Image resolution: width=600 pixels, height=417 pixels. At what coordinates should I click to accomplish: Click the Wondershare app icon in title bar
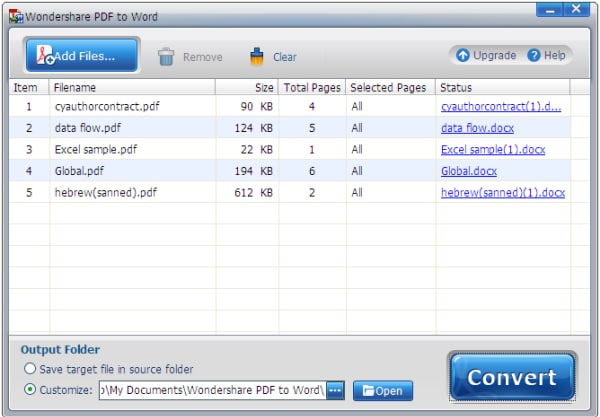pos(16,16)
